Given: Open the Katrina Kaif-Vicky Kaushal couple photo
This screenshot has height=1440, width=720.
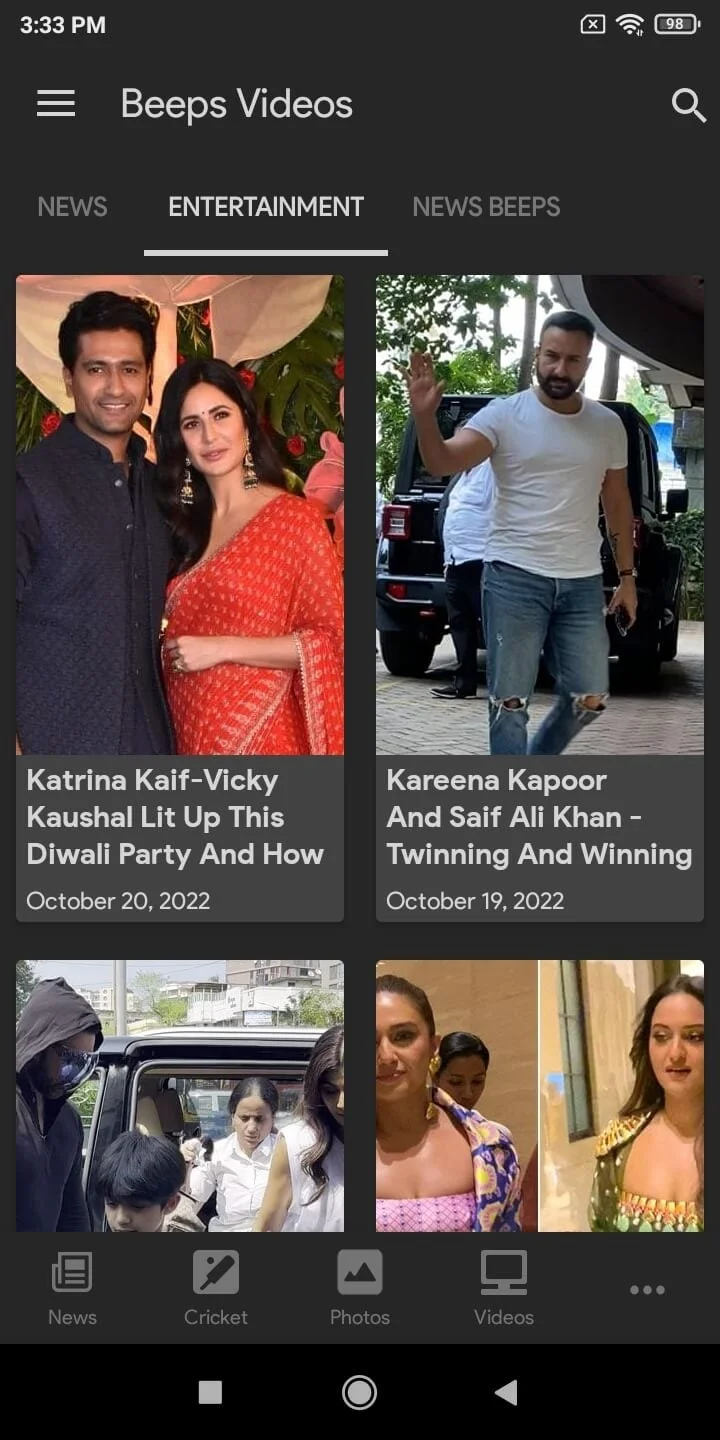Looking at the screenshot, I should click(180, 515).
